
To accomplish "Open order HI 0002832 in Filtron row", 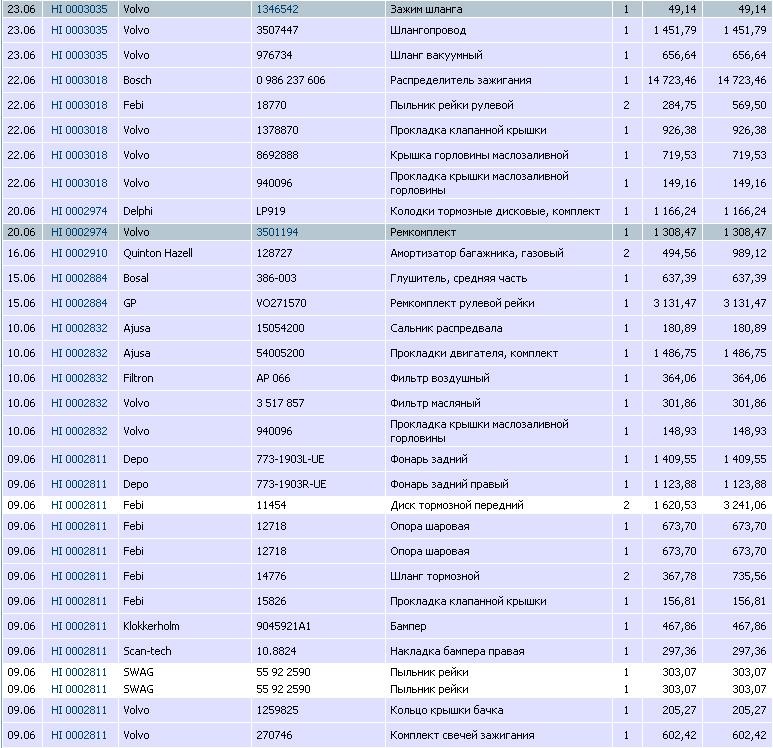I will [79, 378].
